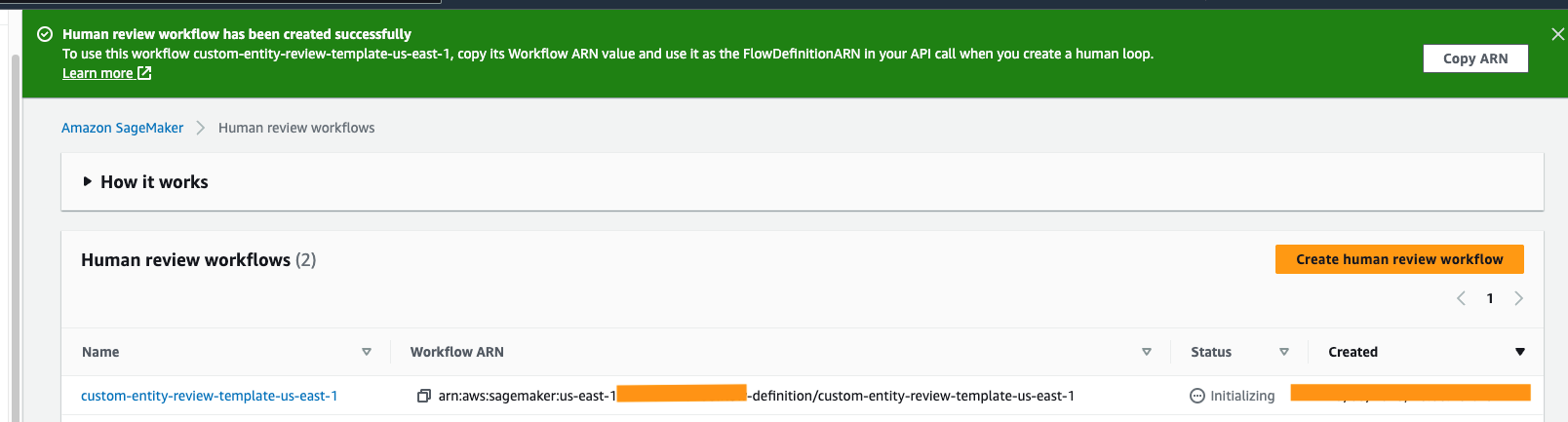This screenshot has width=1568, height=422.
Task: Click the Initializing status icon
Action: point(1197,396)
